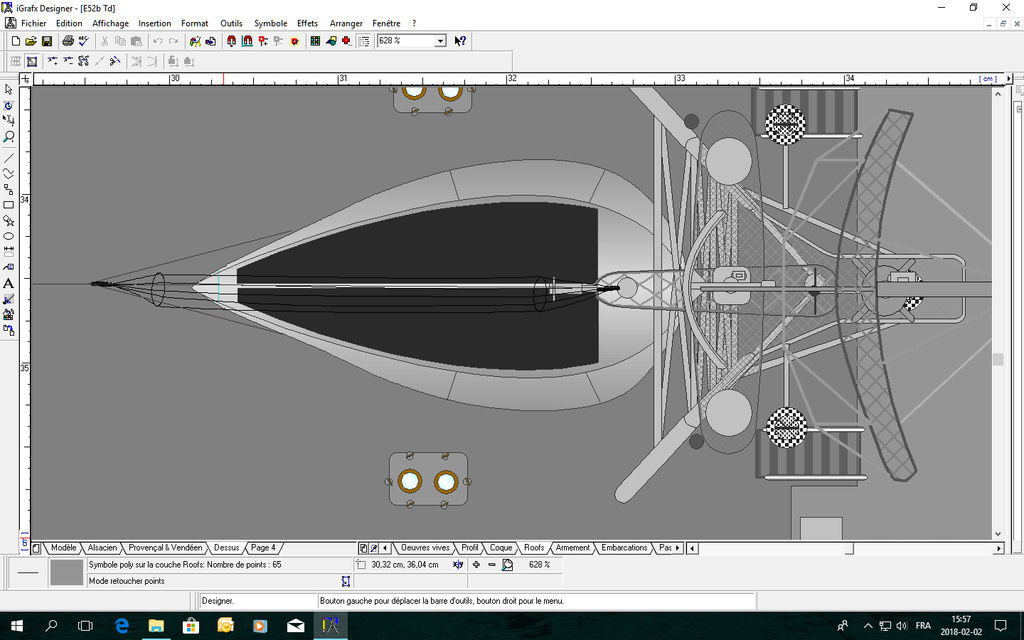Click the zoom page icon beside 628 %
The image size is (1024, 640).
coord(507,565)
